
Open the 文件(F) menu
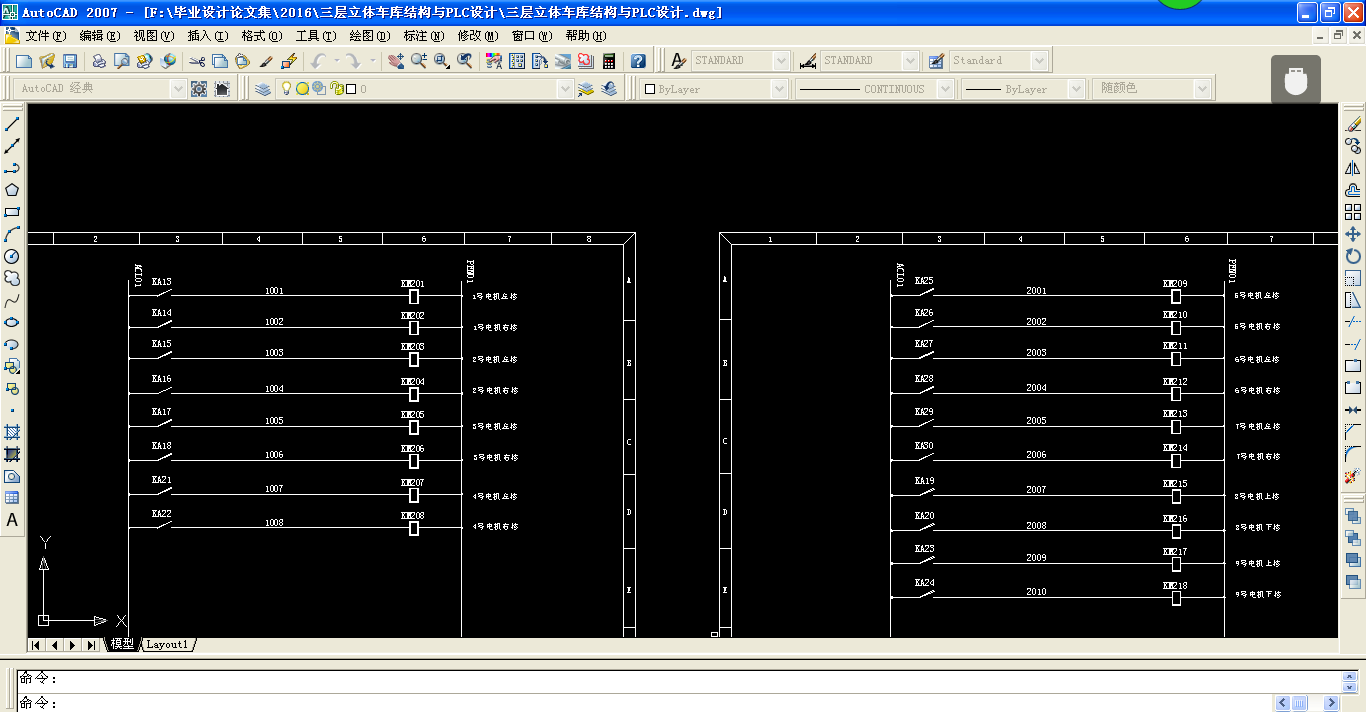coord(46,35)
